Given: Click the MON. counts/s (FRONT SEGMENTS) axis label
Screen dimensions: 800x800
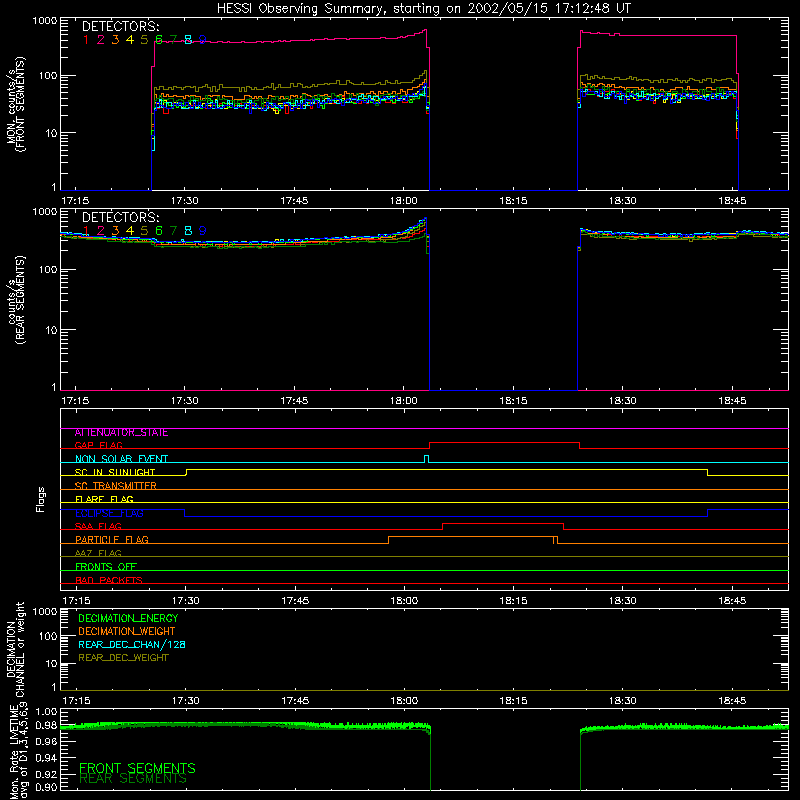Looking at the screenshot, I should tap(15, 104).
